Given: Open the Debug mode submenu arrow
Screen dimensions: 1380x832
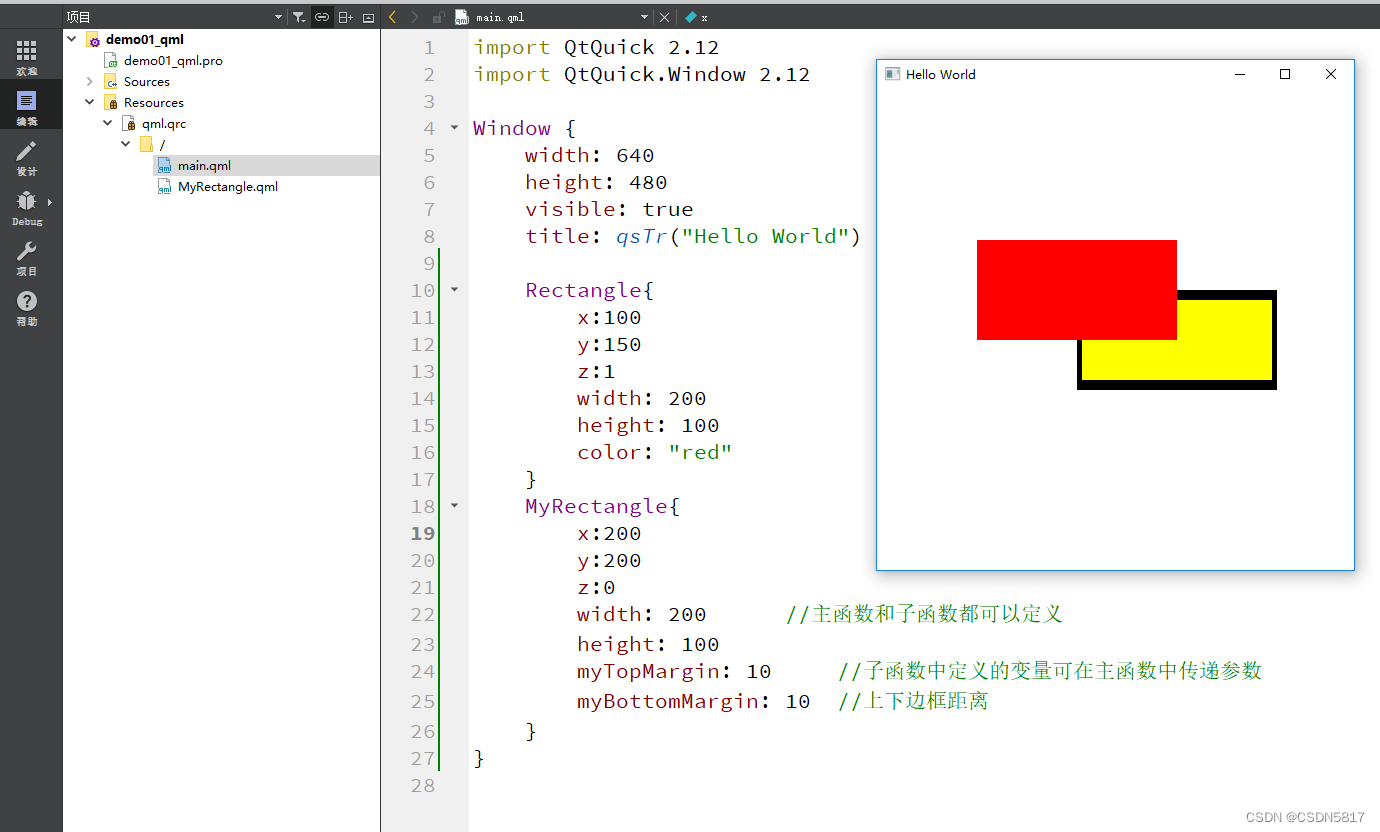Looking at the screenshot, I should pyautogui.click(x=49, y=202).
